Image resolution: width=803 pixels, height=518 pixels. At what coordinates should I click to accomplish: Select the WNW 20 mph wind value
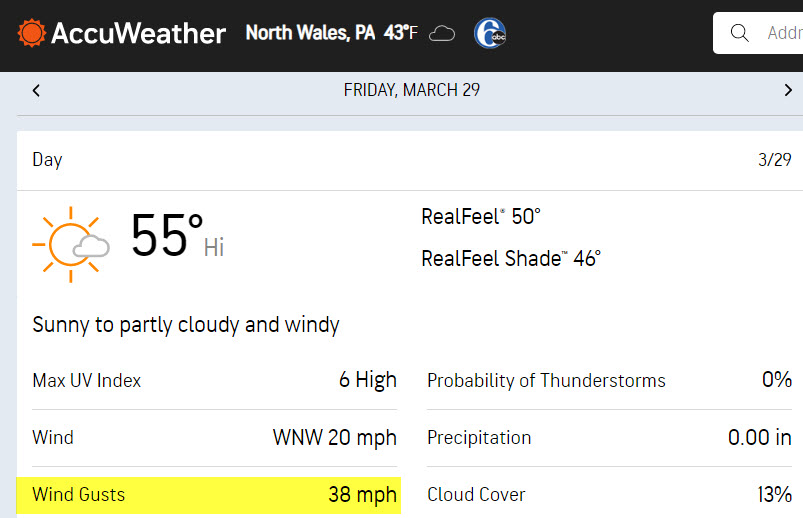[334, 438]
